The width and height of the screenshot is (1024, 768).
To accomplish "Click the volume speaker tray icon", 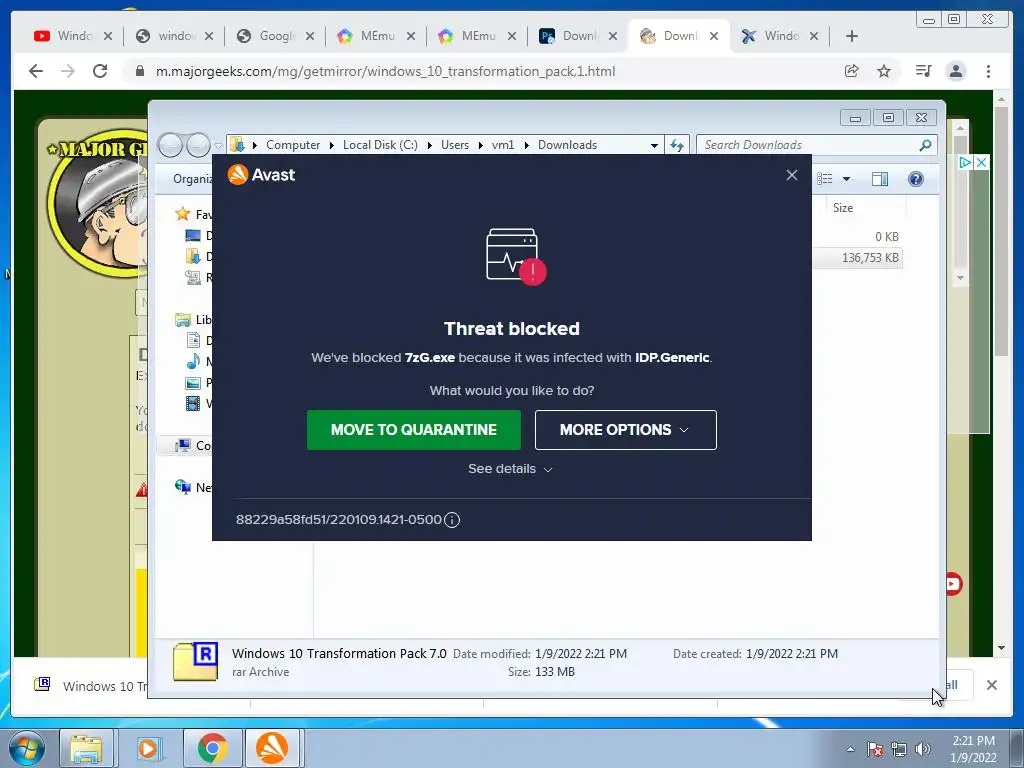I will click(923, 749).
